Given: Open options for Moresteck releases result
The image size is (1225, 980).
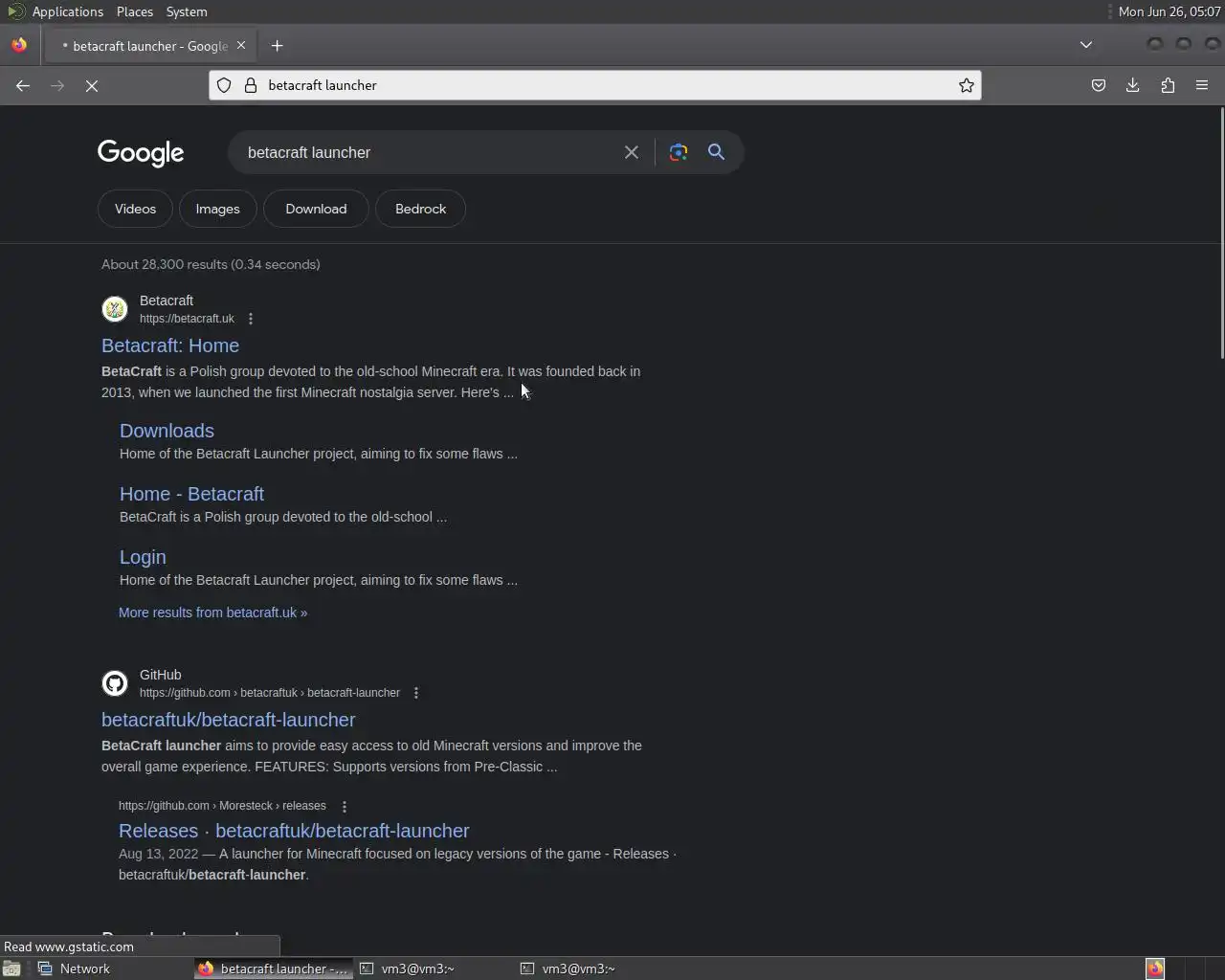Looking at the screenshot, I should tap(345, 807).
